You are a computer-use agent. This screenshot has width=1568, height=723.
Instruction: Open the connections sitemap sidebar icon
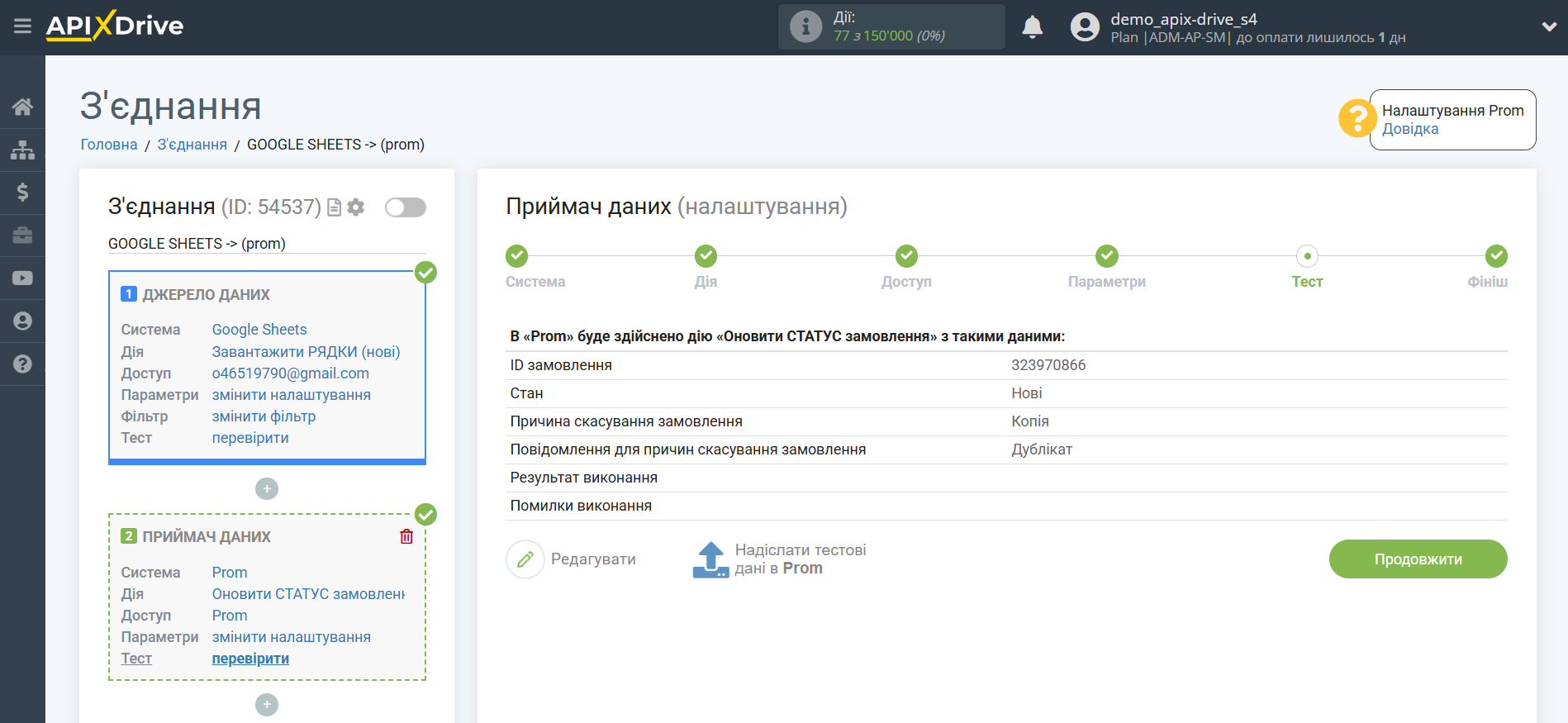[x=22, y=150]
